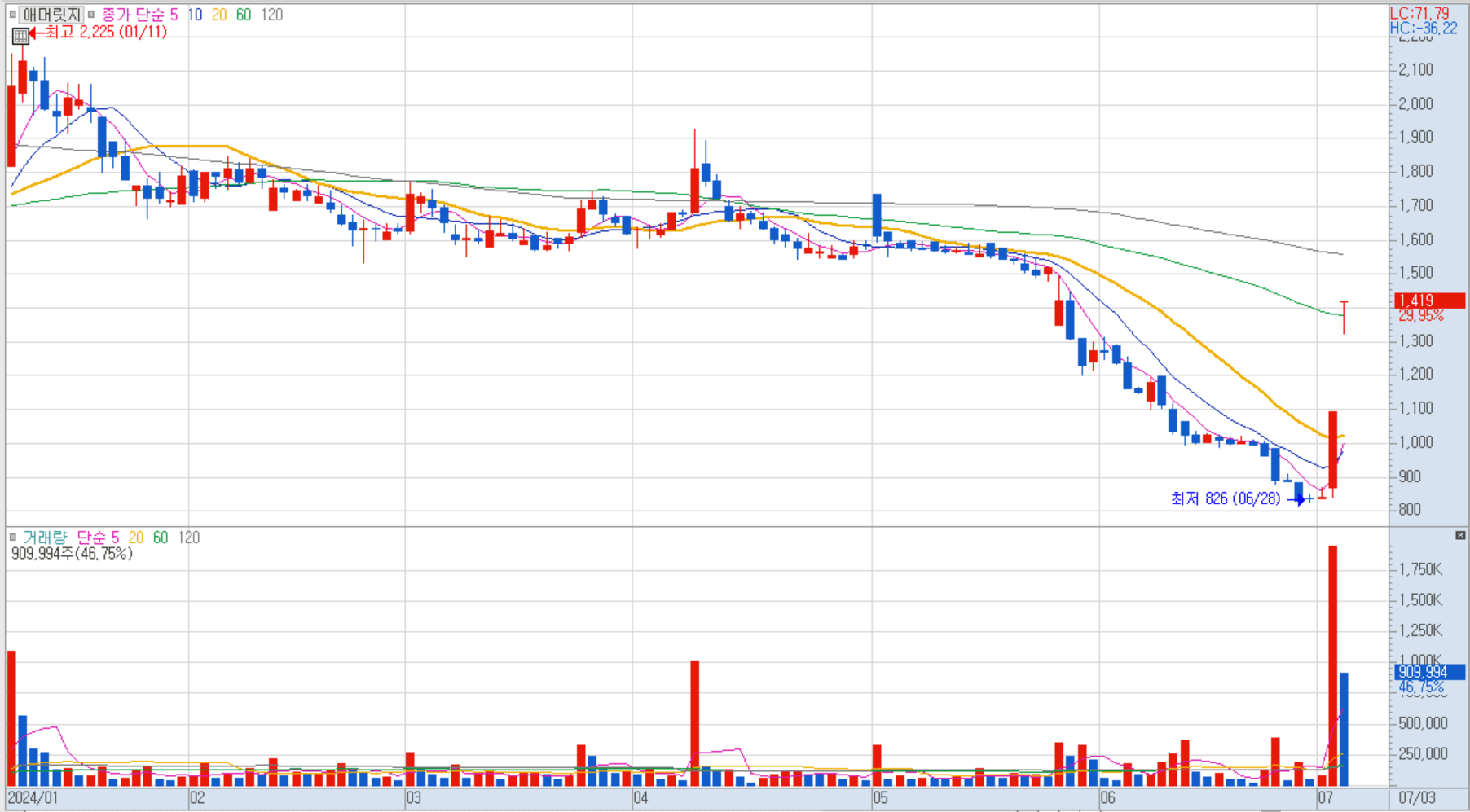Select the 02 month marker on timeline
Screen dimensions: 1470x812
(197, 797)
